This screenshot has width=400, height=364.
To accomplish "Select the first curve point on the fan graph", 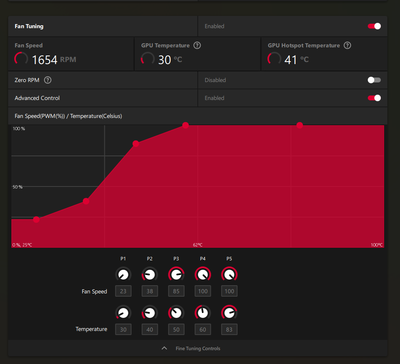I will [x=36, y=219].
